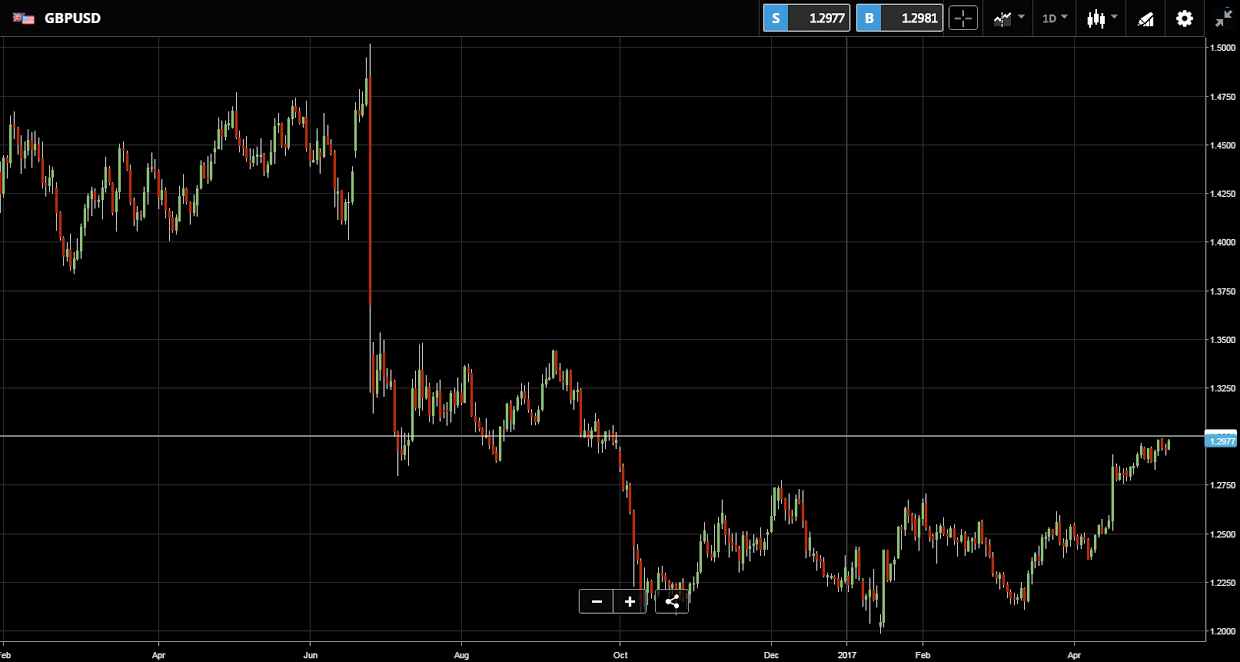This screenshot has height=662, width=1240.
Task: Click the 1.2500 price axis label
Action: pos(1222,534)
